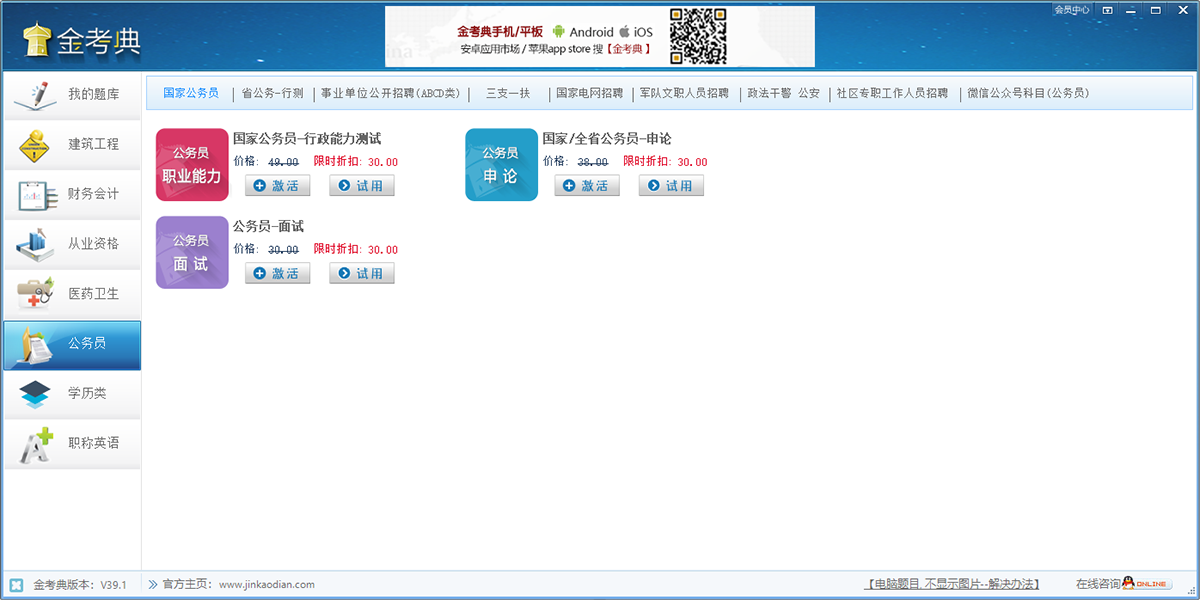Image resolution: width=1200 pixels, height=600 pixels.
Task: Click the blue X icon in status bar
Action: point(16,585)
